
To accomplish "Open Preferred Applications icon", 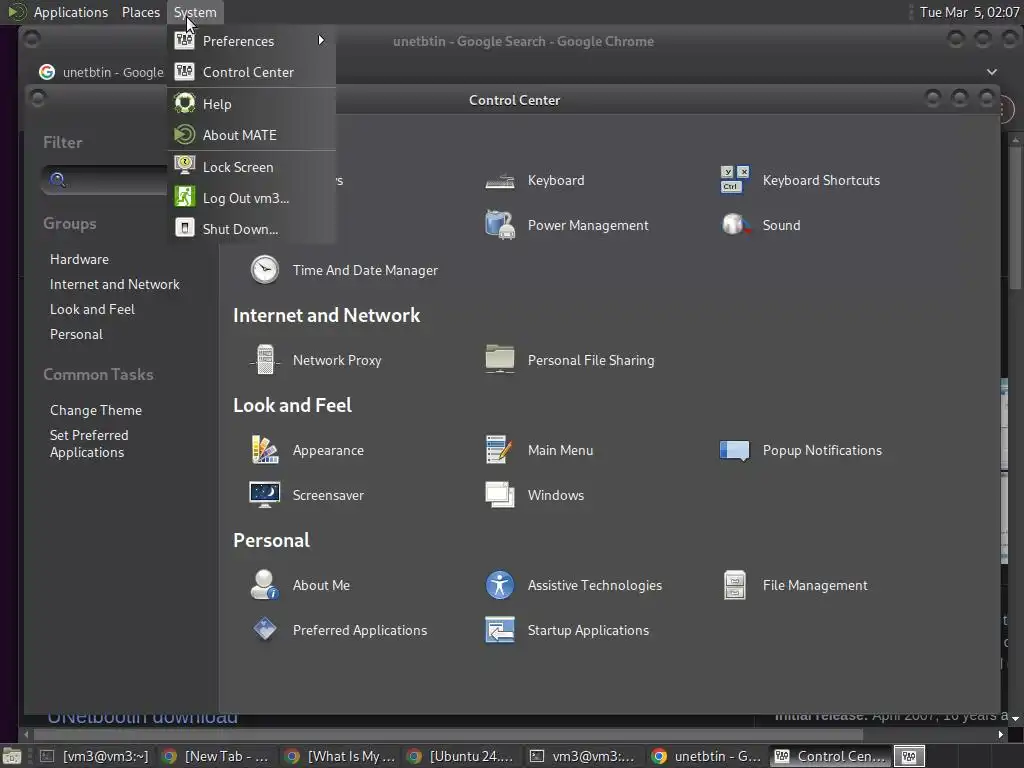I will [x=264, y=630].
